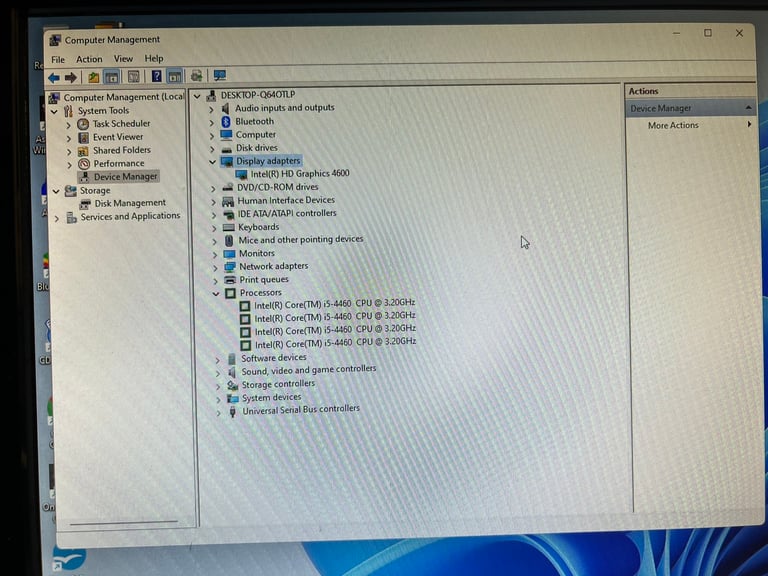Collapse the DESKTOP-Q64OTLP root node
The width and height of the screenshot is (768, 576).
[x=197, y=96]
